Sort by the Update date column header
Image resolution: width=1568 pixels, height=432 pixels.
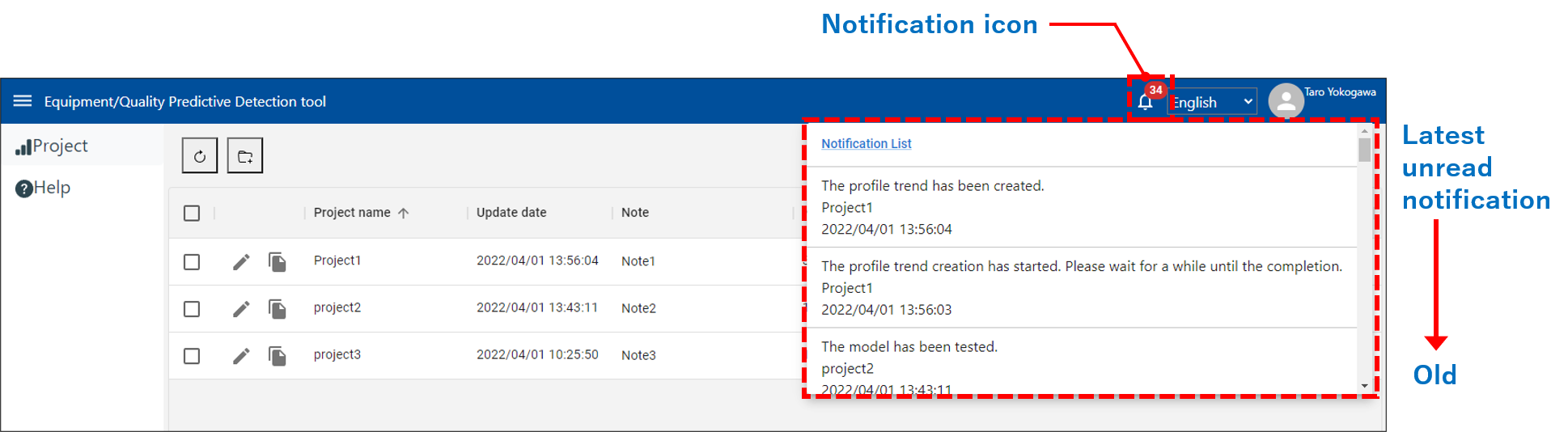[511, 212]
